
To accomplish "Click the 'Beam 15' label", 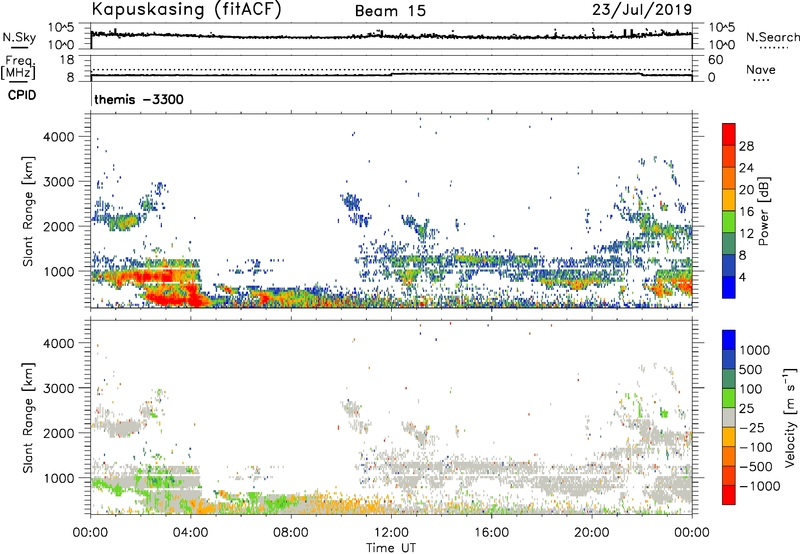I will (390, 11).
